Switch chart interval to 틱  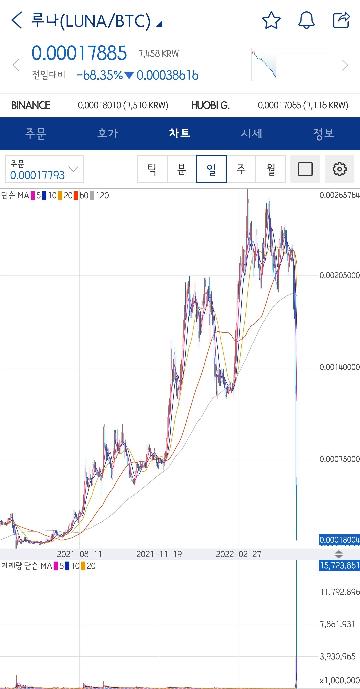(152, 169)
